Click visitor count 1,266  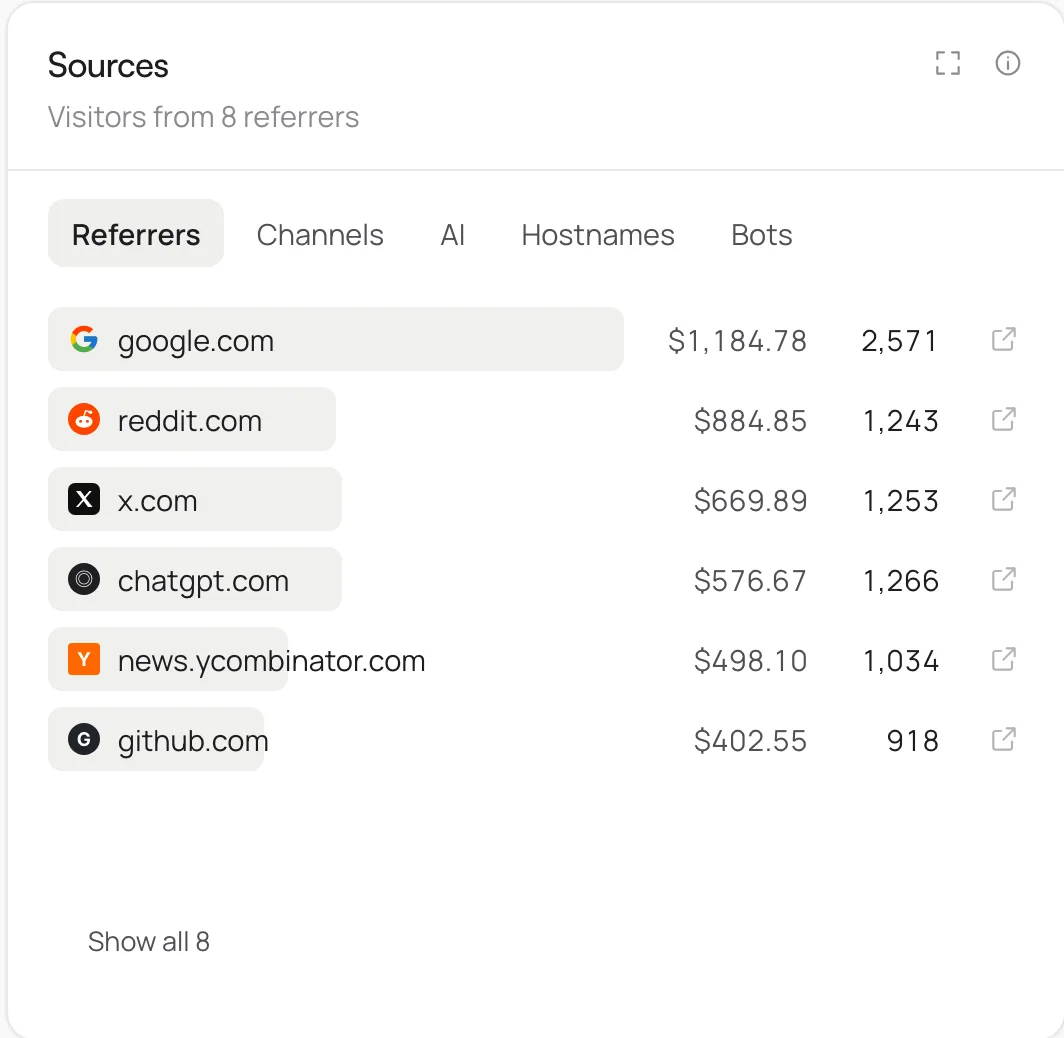pyautogui.click(x=900, y=581)
